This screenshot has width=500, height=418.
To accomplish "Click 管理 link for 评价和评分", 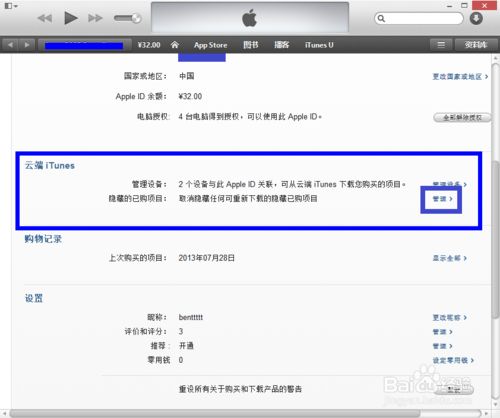I will click(442, 332).
